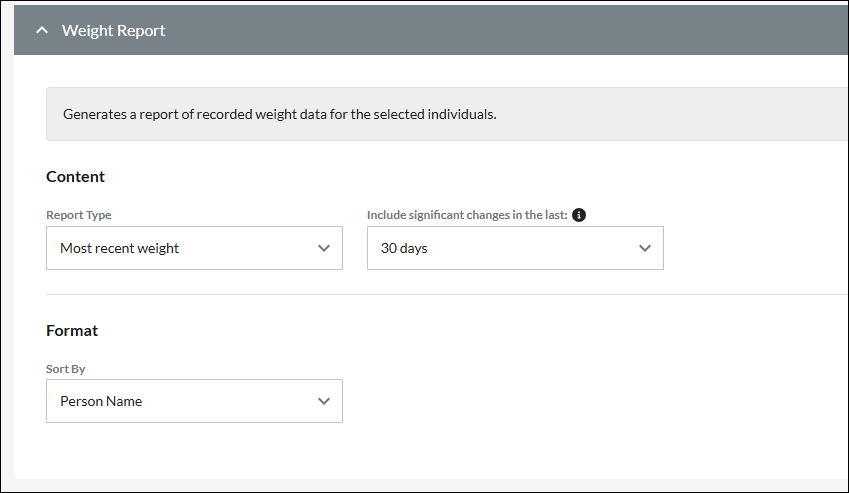Click the Report Type field label
This screenshot has width=849, height=493.
(x=79, y=215)
